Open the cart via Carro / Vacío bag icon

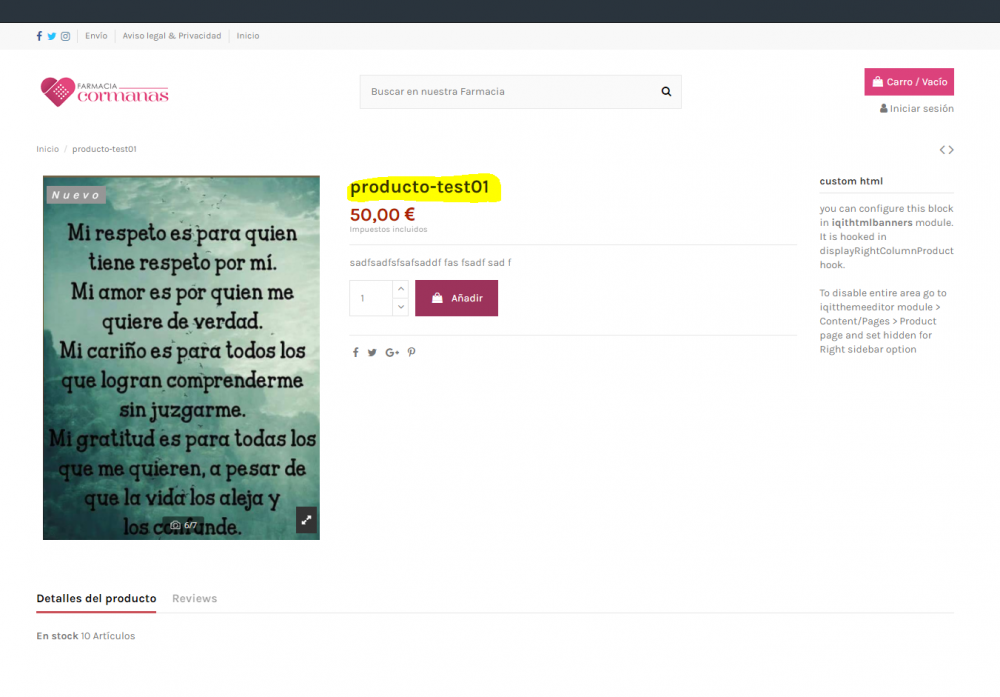(878, 81)
